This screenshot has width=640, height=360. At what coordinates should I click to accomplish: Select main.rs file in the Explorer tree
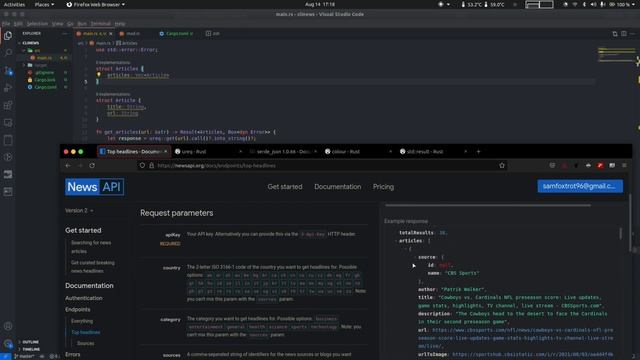(44, 58)
